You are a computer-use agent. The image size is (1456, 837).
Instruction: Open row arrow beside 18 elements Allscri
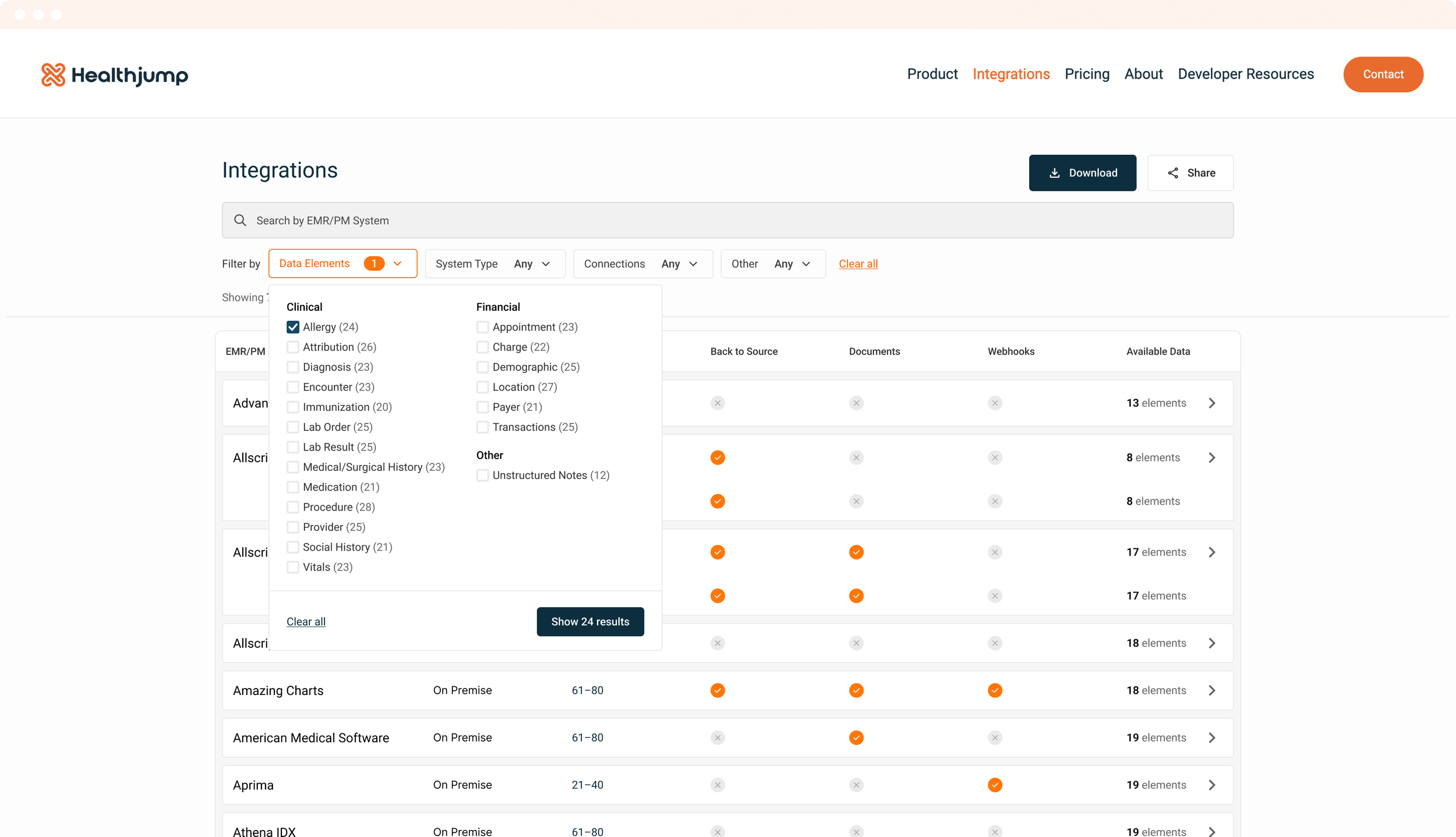1212,643
